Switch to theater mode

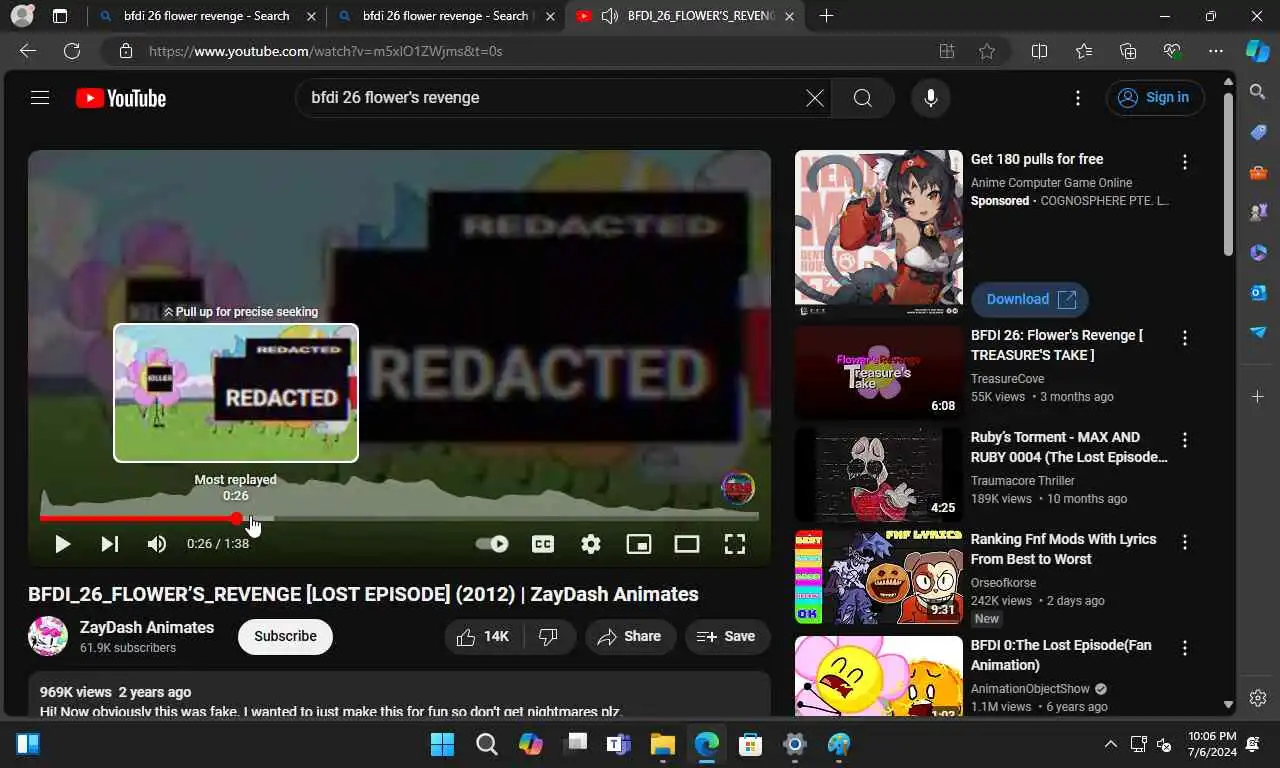tap(687, 544)
